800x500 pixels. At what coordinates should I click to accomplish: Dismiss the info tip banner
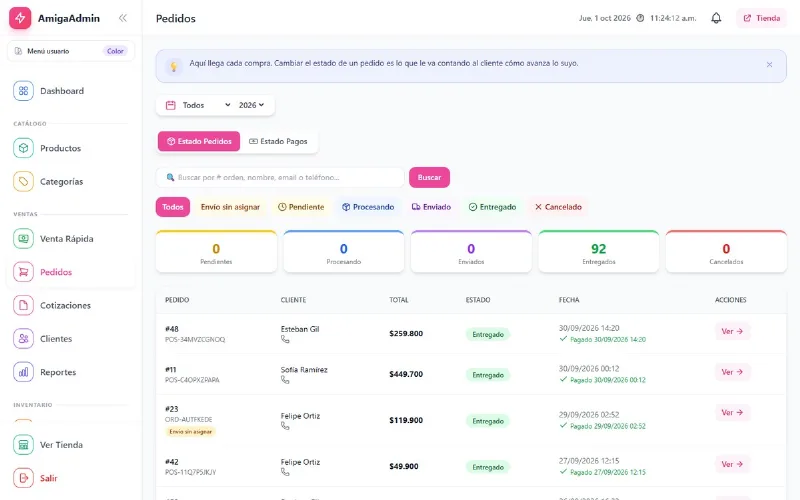pyautogui.click(x=769, y=65)
